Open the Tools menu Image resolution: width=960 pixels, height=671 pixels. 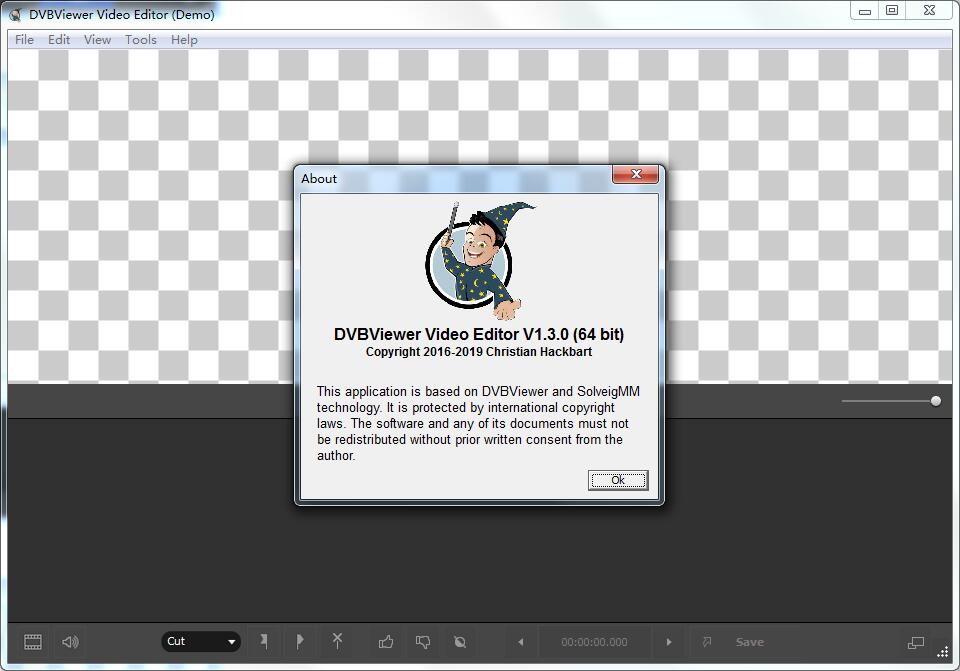[140, 40]
